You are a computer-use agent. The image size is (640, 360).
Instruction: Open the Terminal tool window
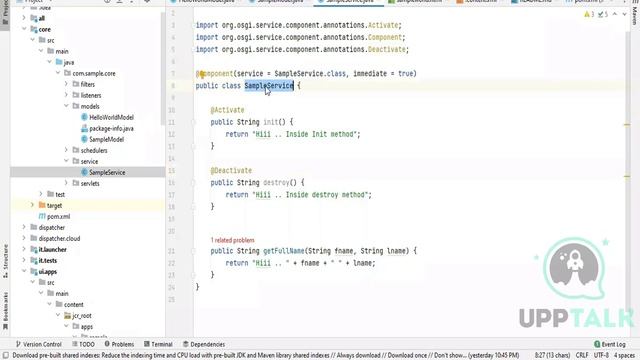158,344
